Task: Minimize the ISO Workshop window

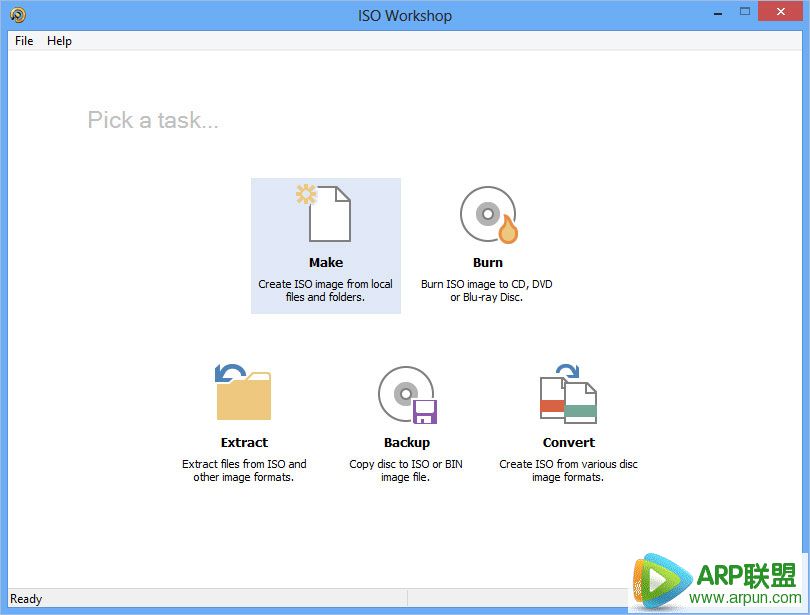Action: pos(718,13)
